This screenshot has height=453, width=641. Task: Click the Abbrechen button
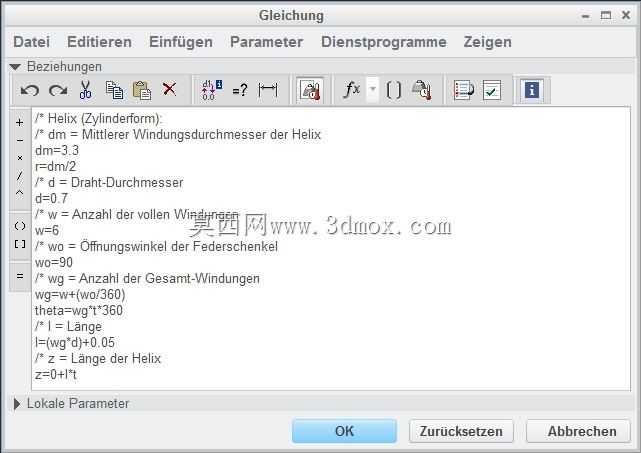[578, 431]
